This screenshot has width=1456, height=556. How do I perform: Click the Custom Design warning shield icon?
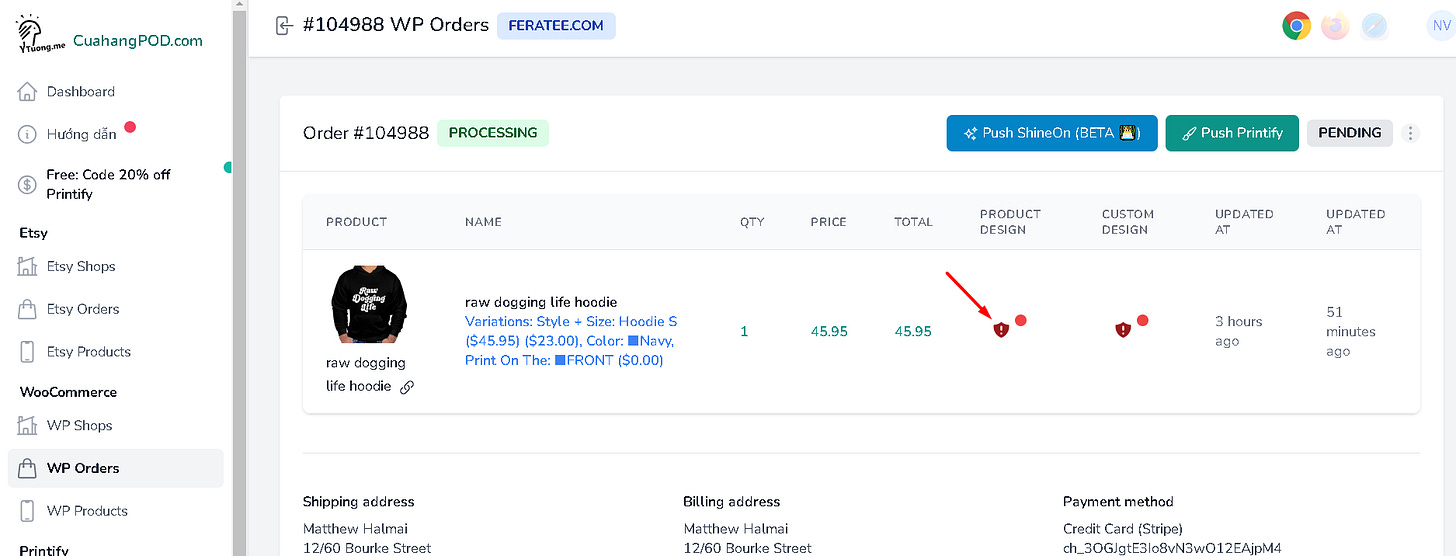pyautogui.click(x=1123, y=329)
